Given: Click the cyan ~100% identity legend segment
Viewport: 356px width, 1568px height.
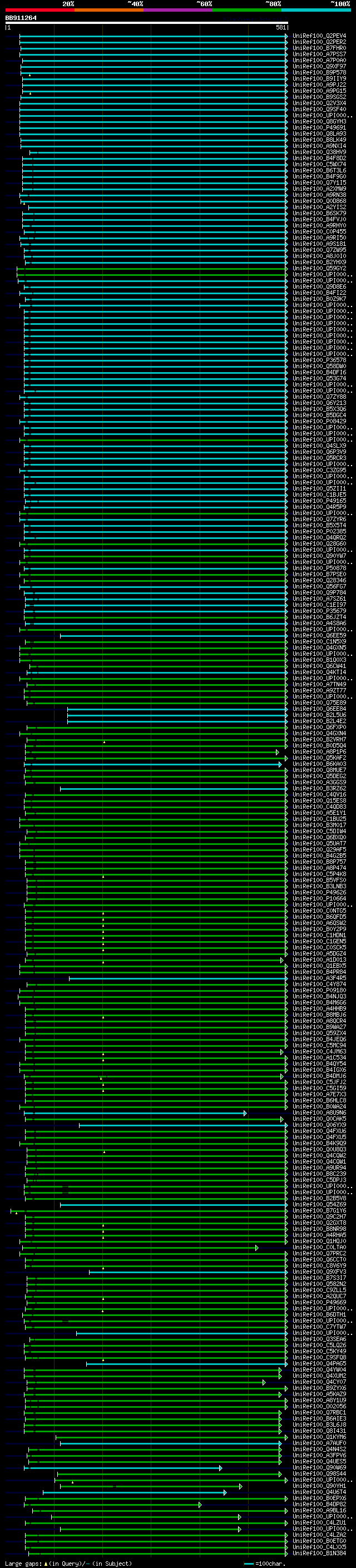Looking at the screenshot, I should [x=316, y=11].
